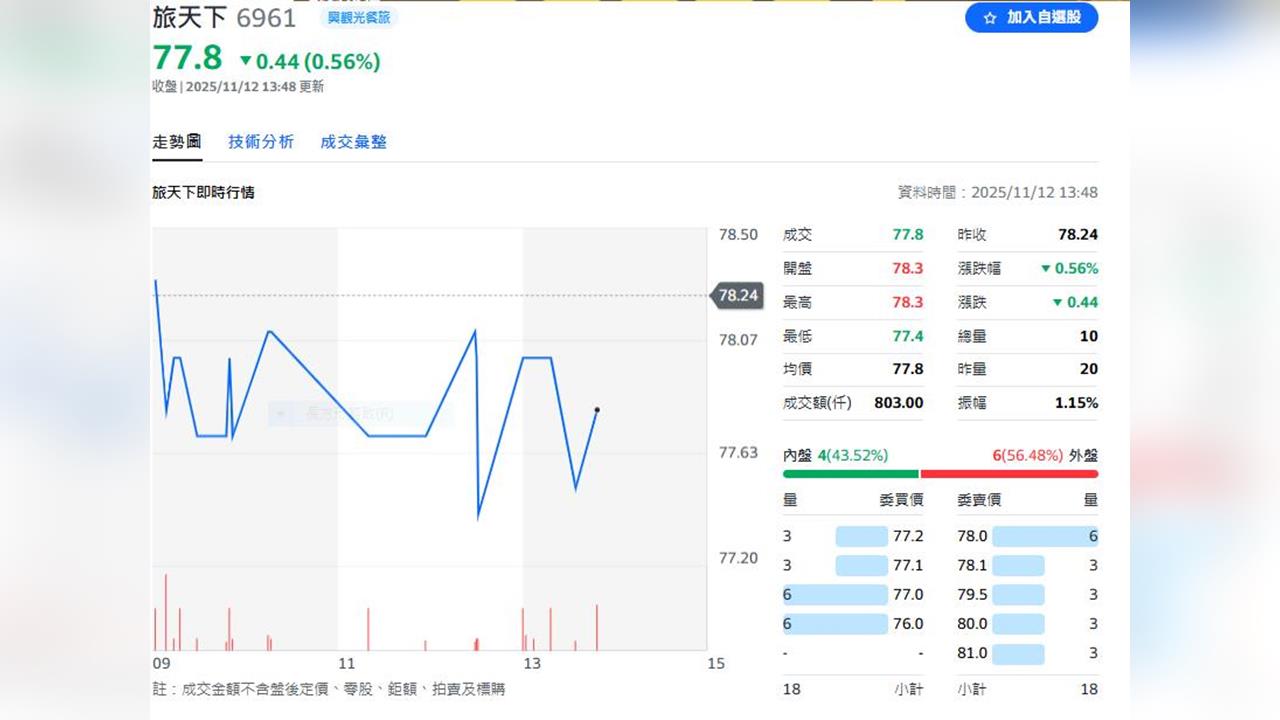Select the 走勢圖 tab
This screenshot has width=1280, height=720.
point(177,142)
